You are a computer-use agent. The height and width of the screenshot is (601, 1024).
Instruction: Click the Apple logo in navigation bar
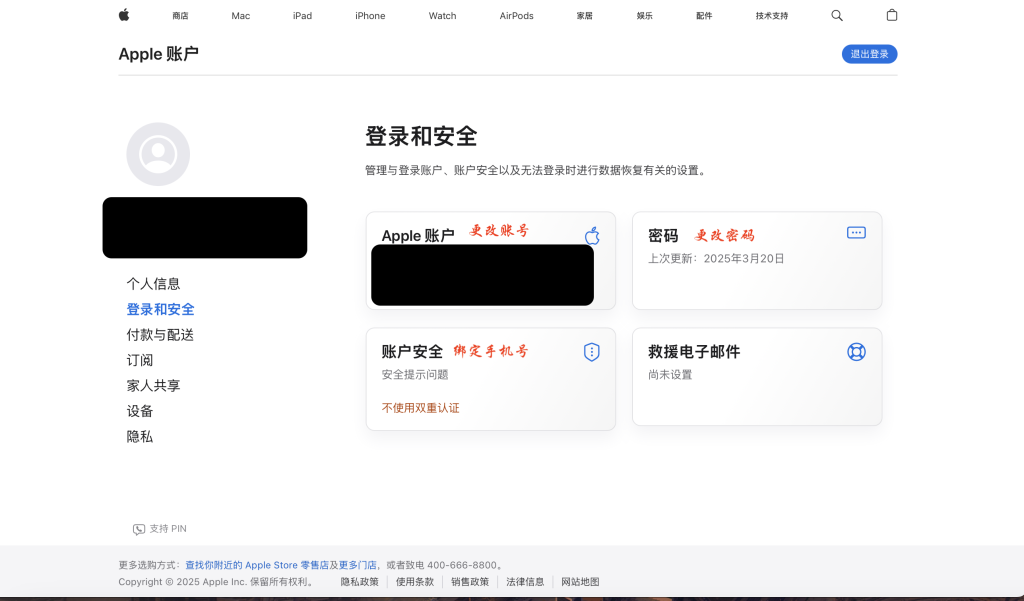(x=124, y=15)
